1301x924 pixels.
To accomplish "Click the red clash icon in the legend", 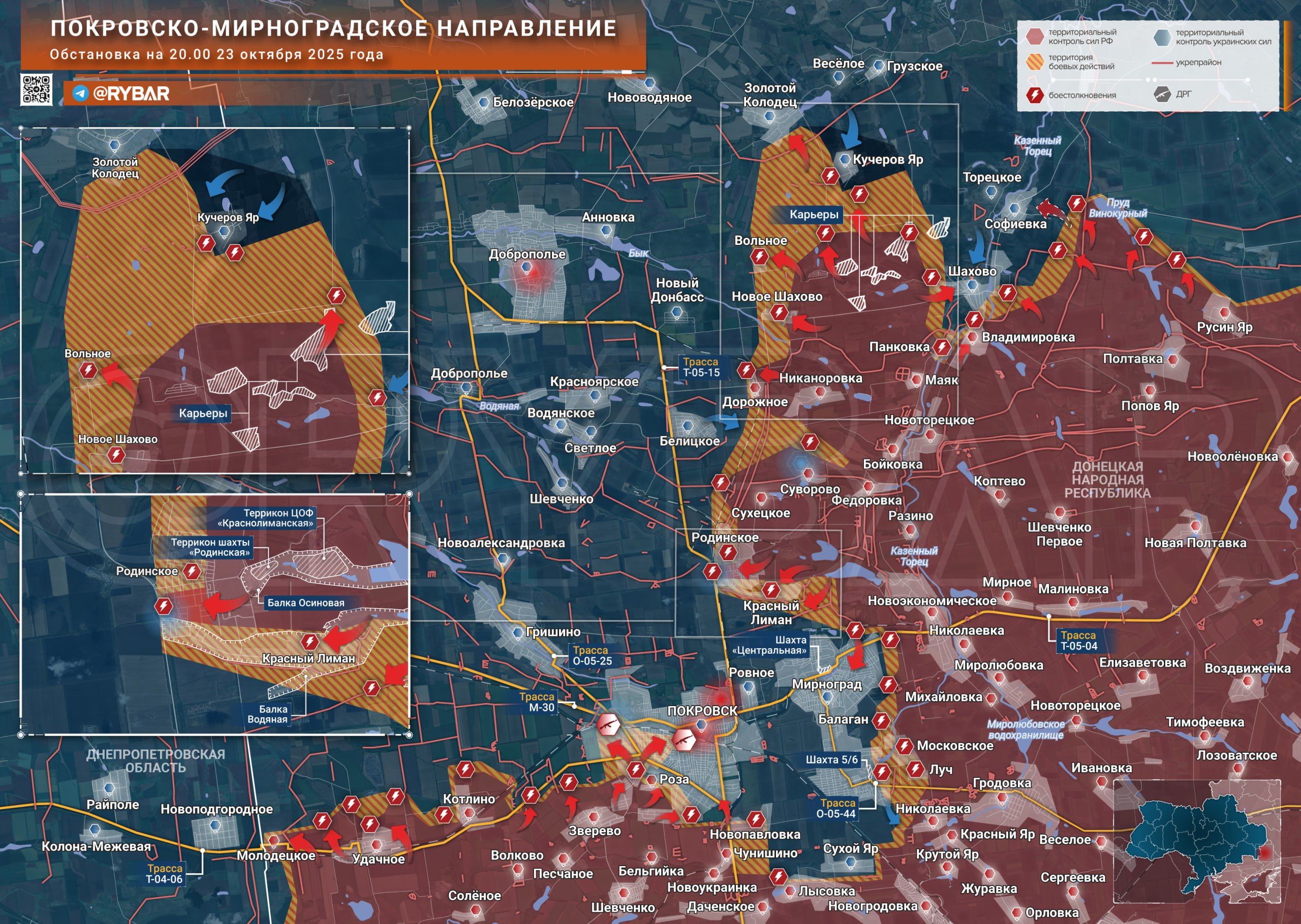I will (x=1034, y=95).
